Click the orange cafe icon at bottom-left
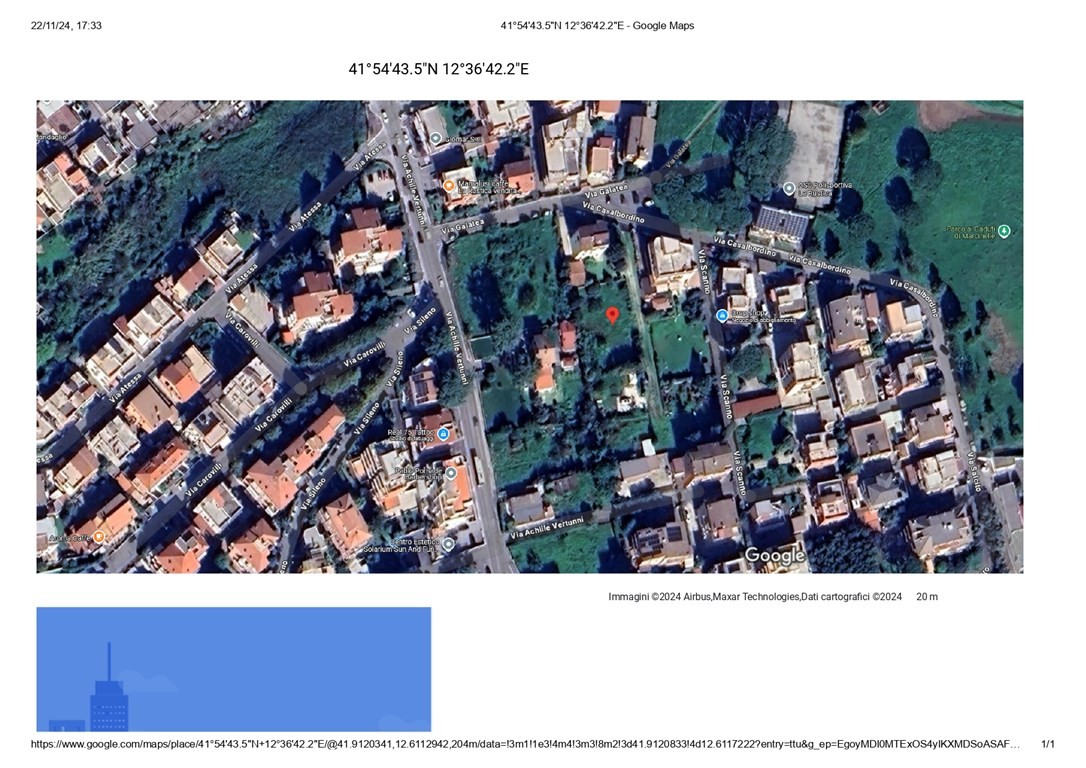This screenshot has width=1086, height=768. tap(99, 538)
